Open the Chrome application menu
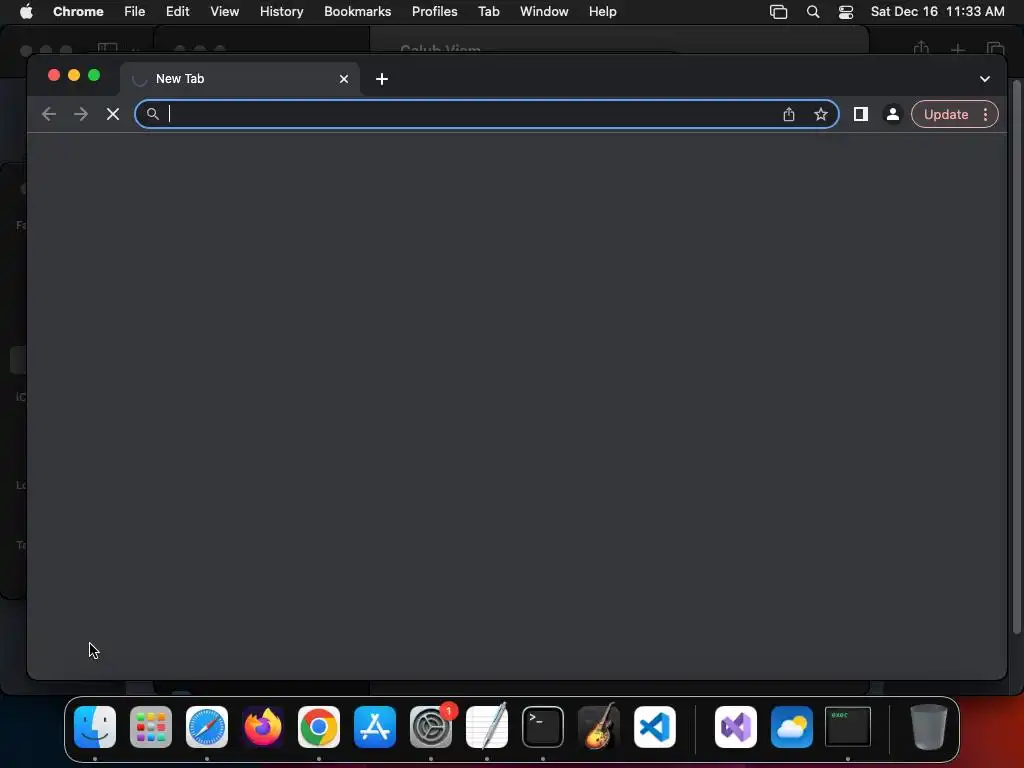This screenshot has width=1024, height=768. [x=78, y=12]
